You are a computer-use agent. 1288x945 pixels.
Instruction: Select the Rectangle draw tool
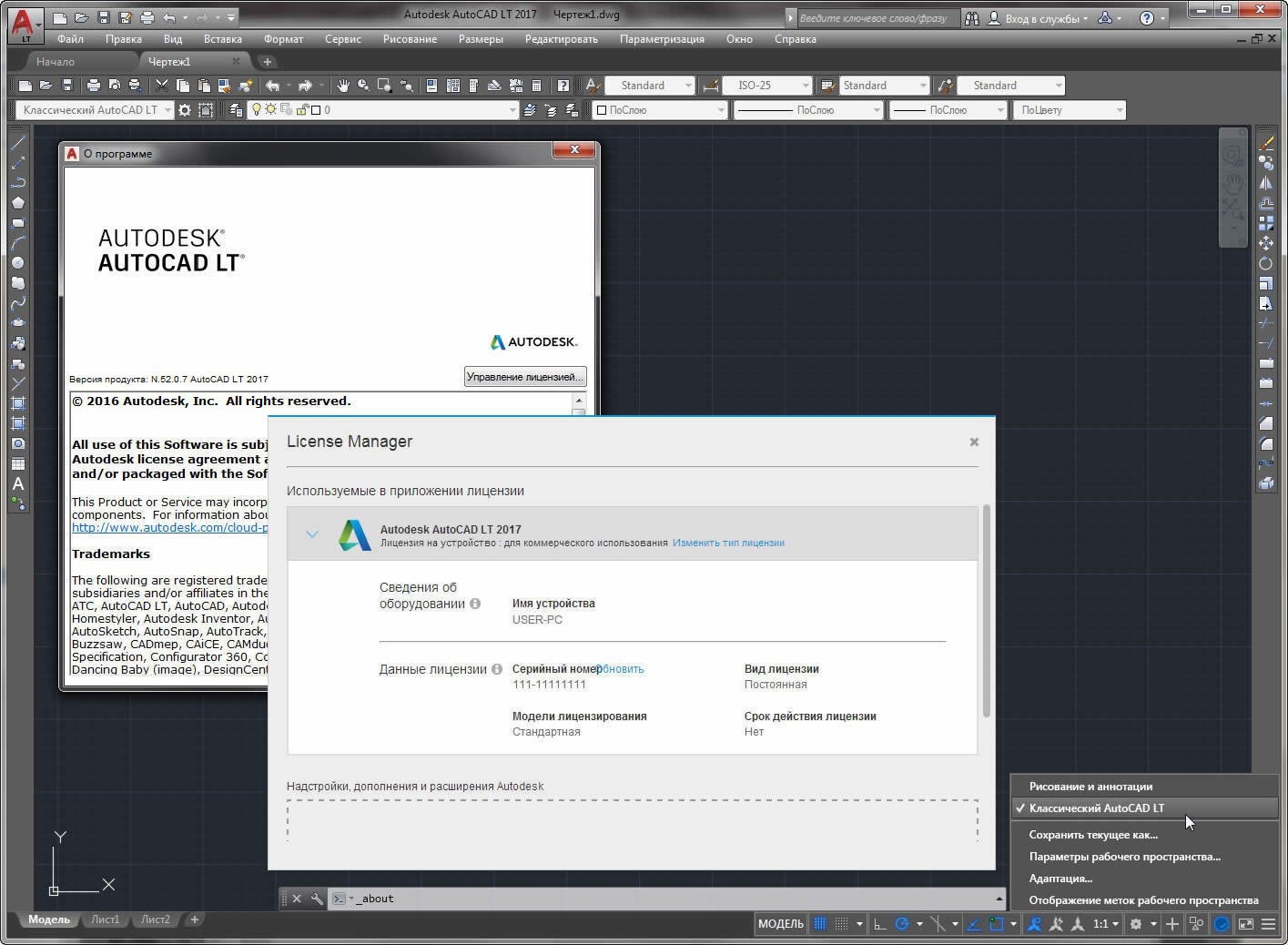click(18, 223)
